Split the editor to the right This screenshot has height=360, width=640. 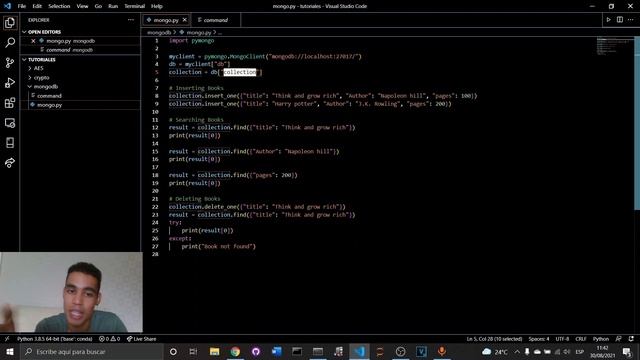(620, 20)
